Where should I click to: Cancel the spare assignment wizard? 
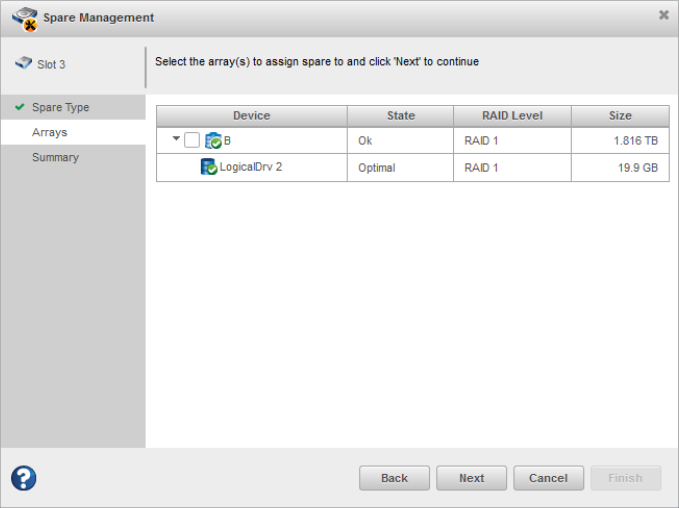548,478
